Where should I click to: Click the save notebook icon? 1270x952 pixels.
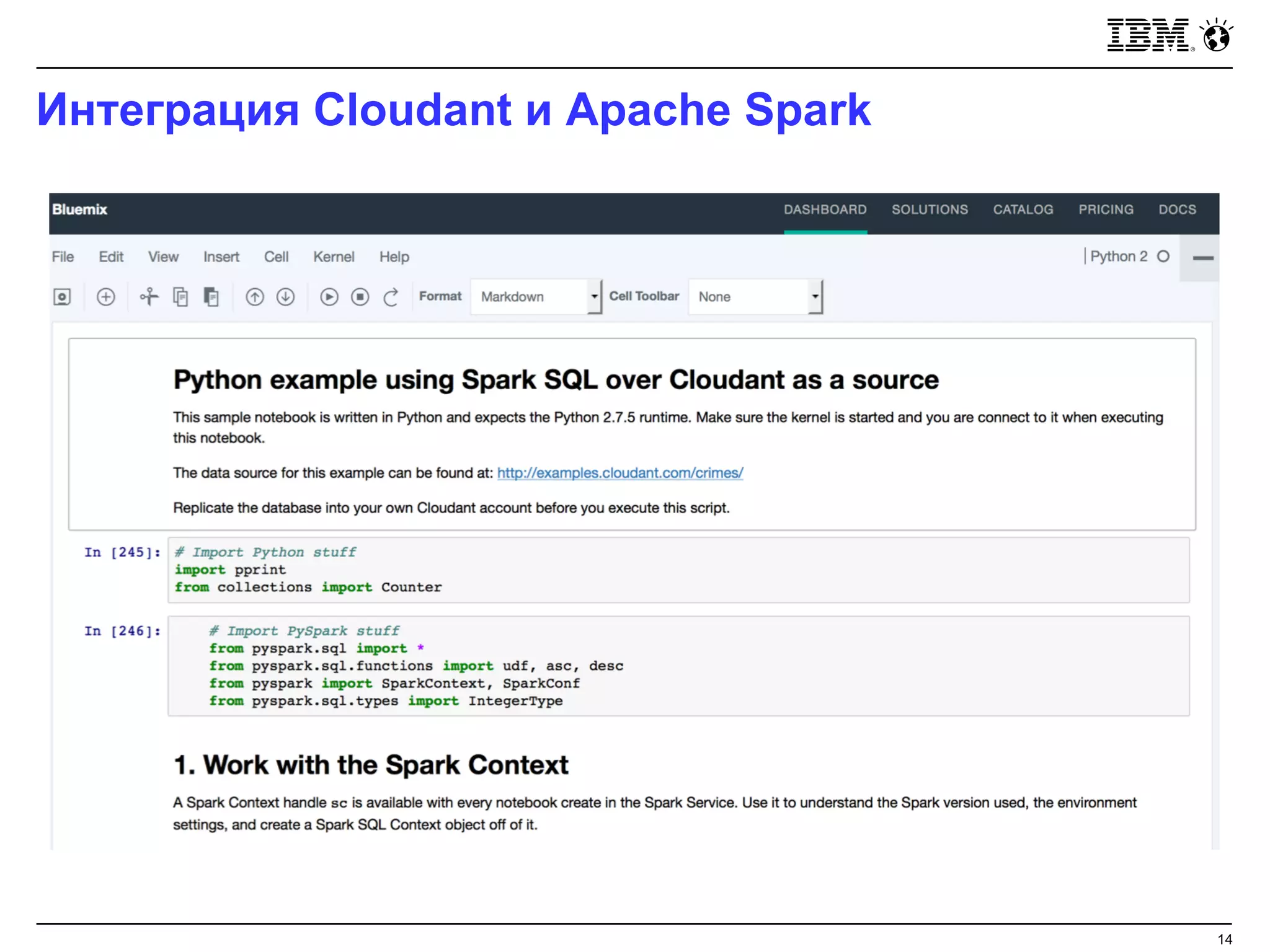pos(62,297)
